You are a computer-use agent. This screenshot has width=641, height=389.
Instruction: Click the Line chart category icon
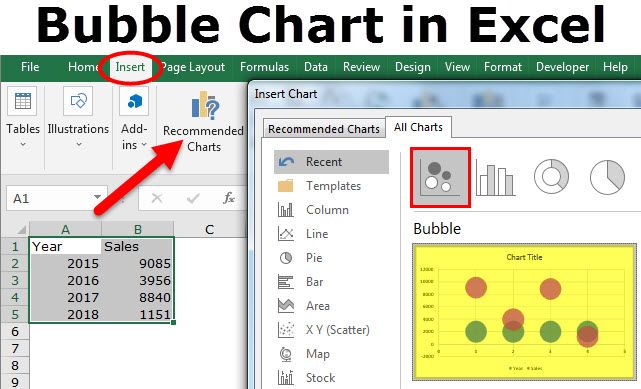coord(285,234)
